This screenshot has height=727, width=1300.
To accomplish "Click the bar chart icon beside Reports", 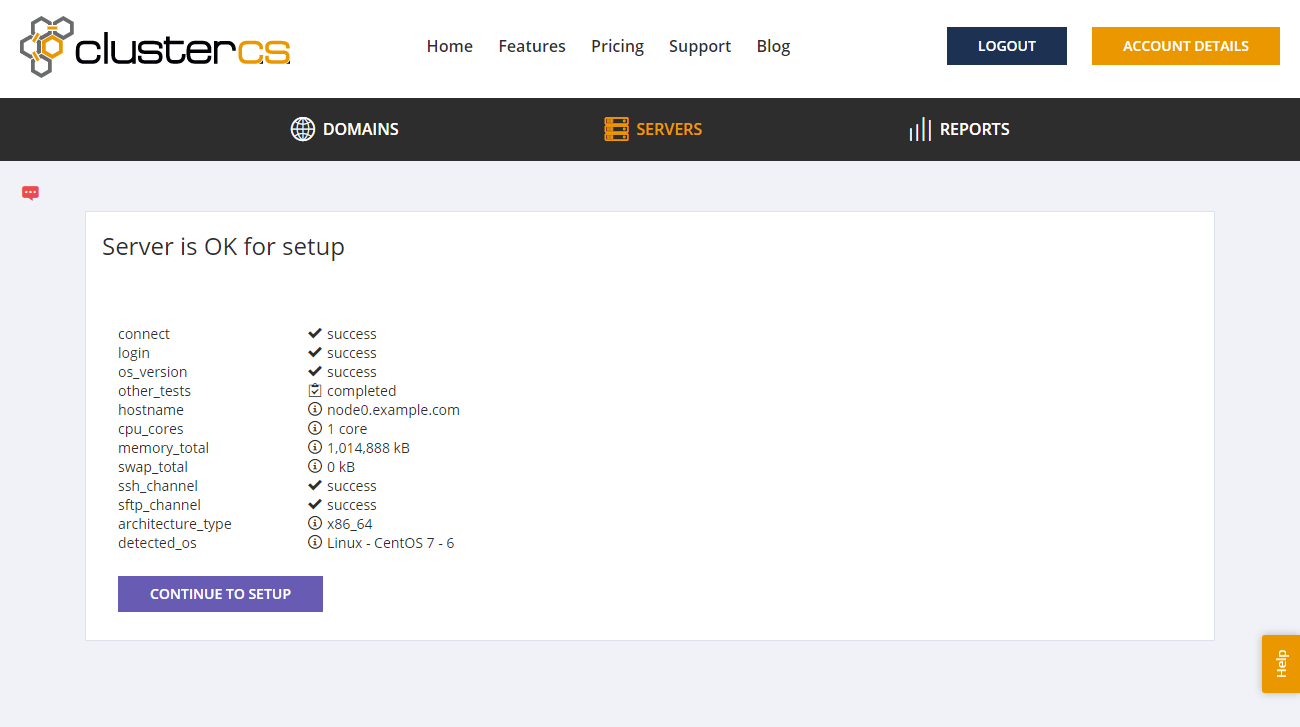I will [x=920, y=129].
